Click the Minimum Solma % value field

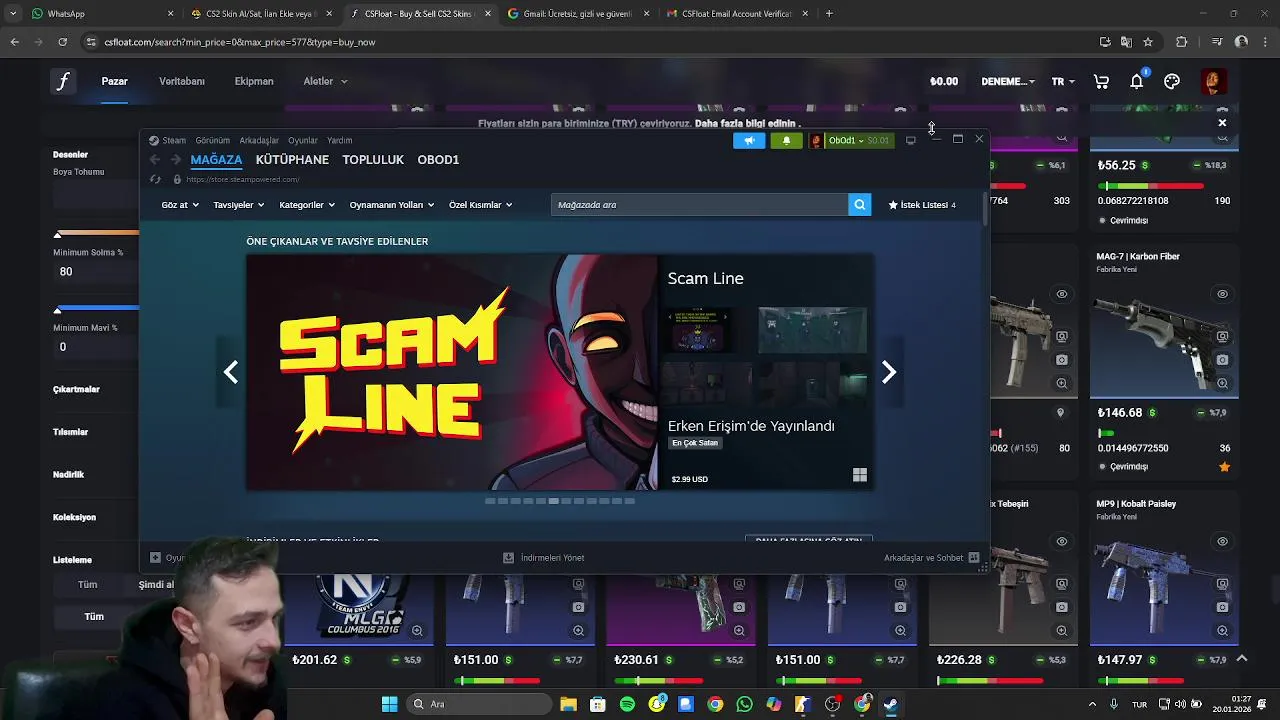[x=95, y=272]
